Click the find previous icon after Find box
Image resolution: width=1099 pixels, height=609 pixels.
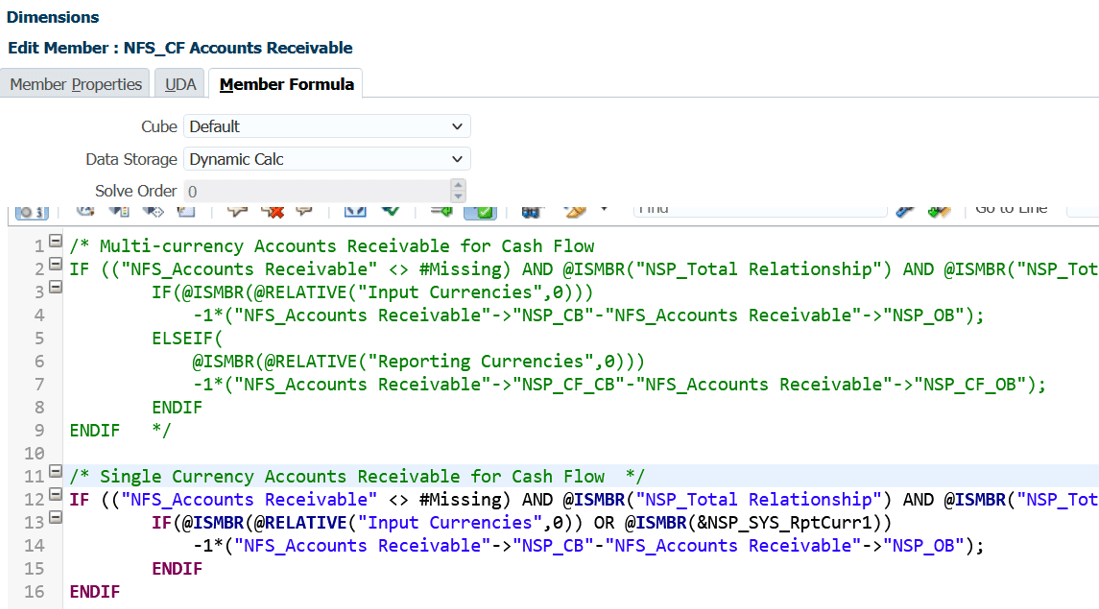(905, 210)
